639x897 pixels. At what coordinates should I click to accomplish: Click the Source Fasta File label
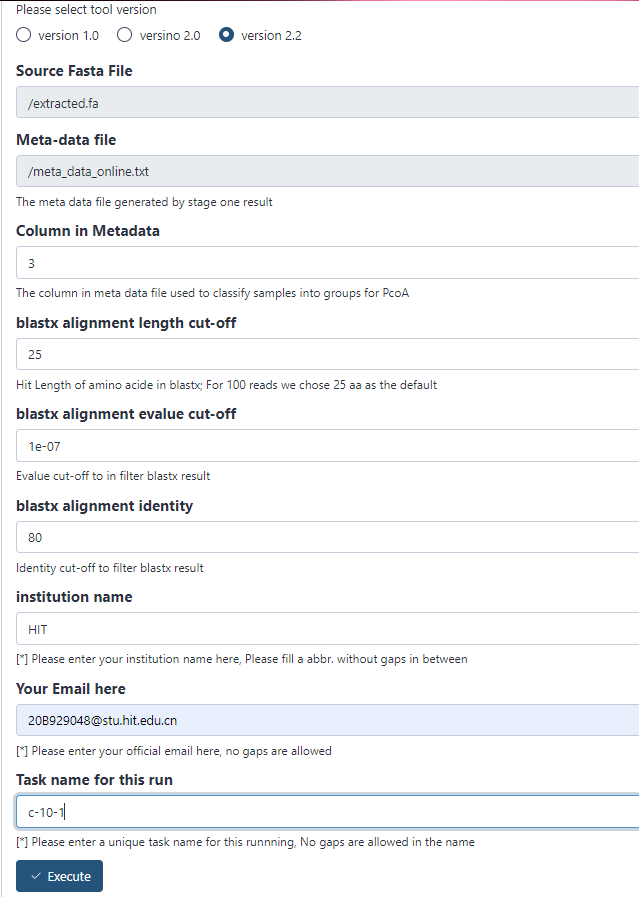[76, 70]
